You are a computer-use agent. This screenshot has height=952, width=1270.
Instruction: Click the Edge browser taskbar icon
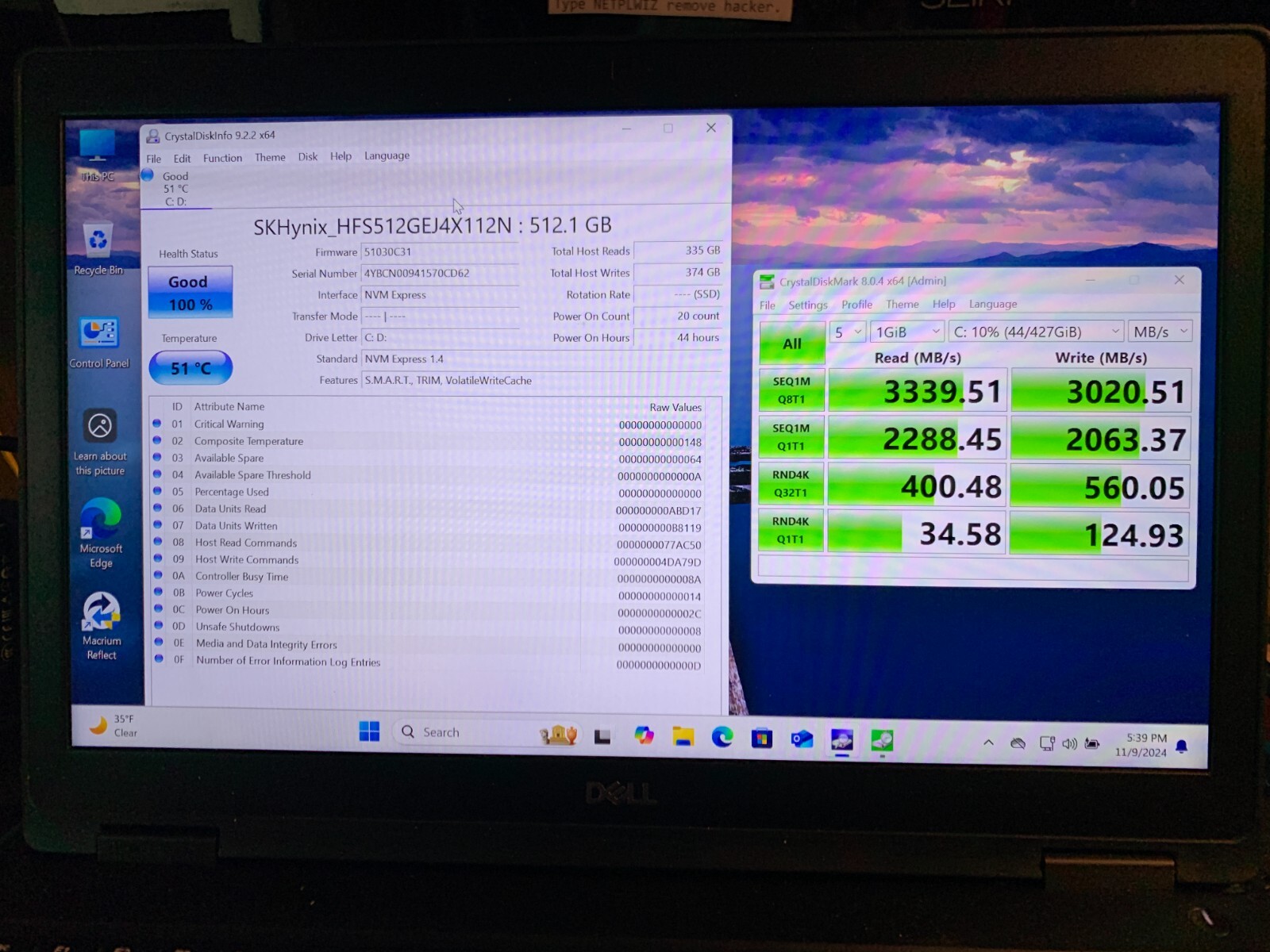coord(722,738)
